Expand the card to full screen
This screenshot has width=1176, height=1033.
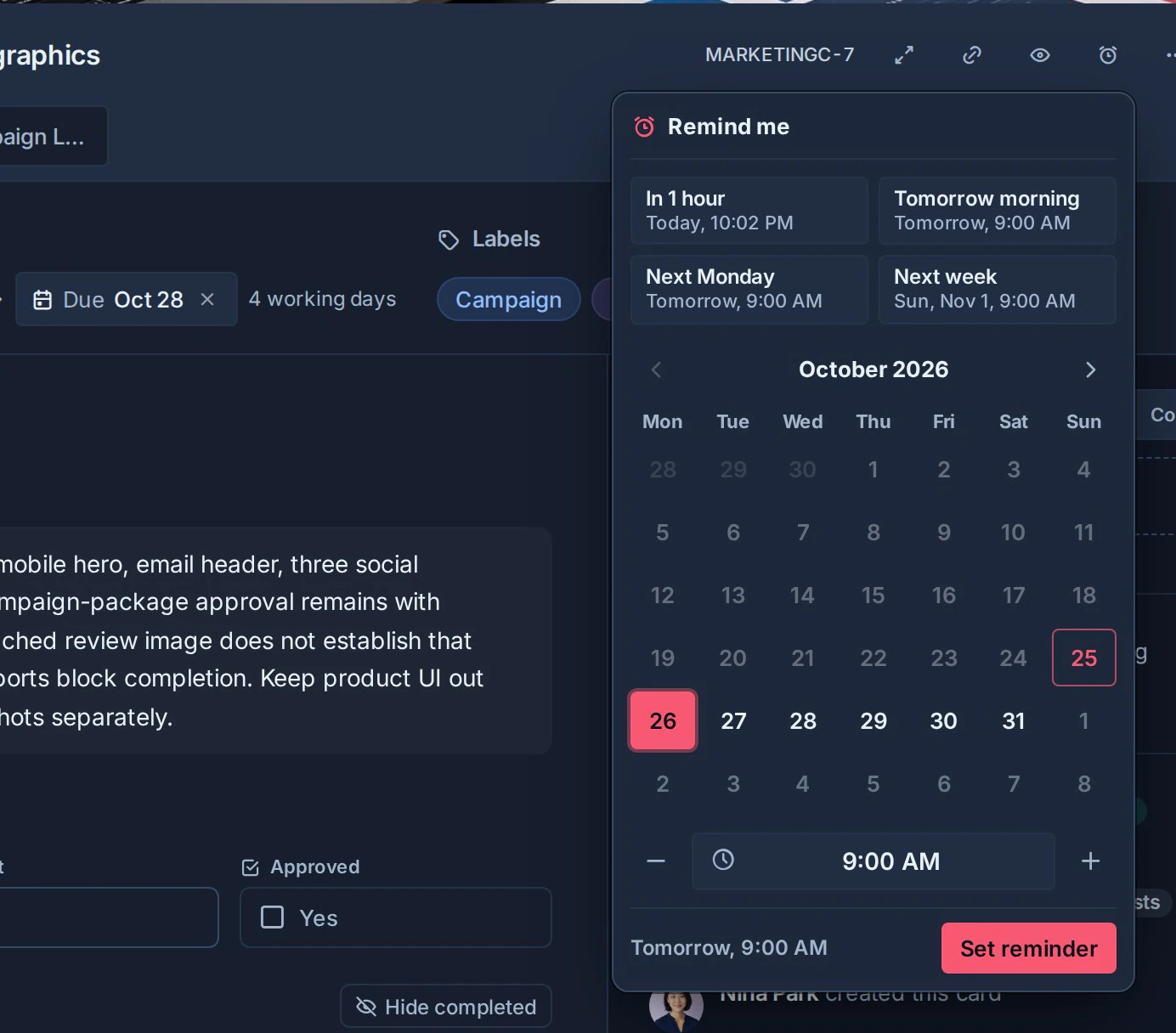pos(904,55)
